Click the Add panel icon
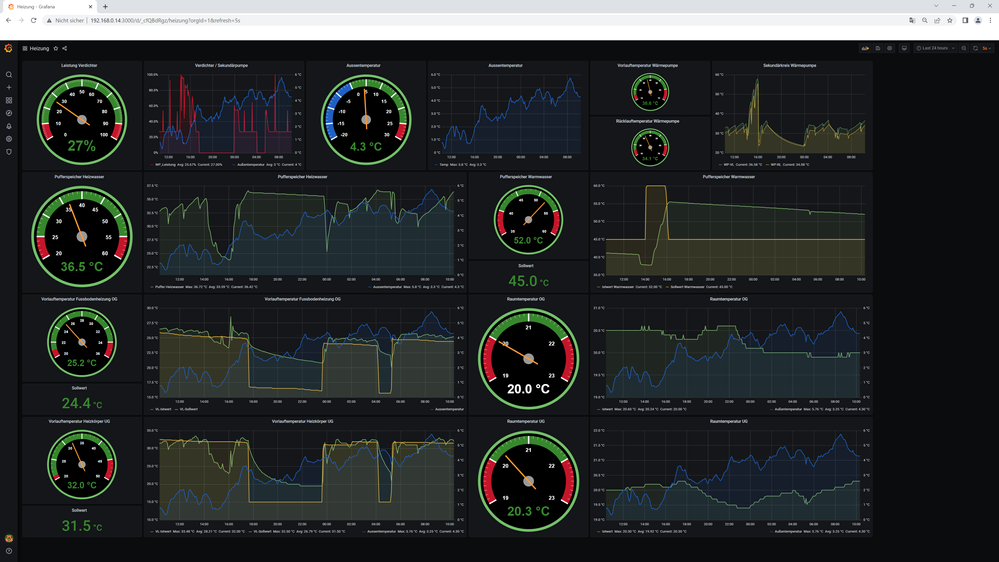This screenshot has height=562, width=999. tap(865, 48)
